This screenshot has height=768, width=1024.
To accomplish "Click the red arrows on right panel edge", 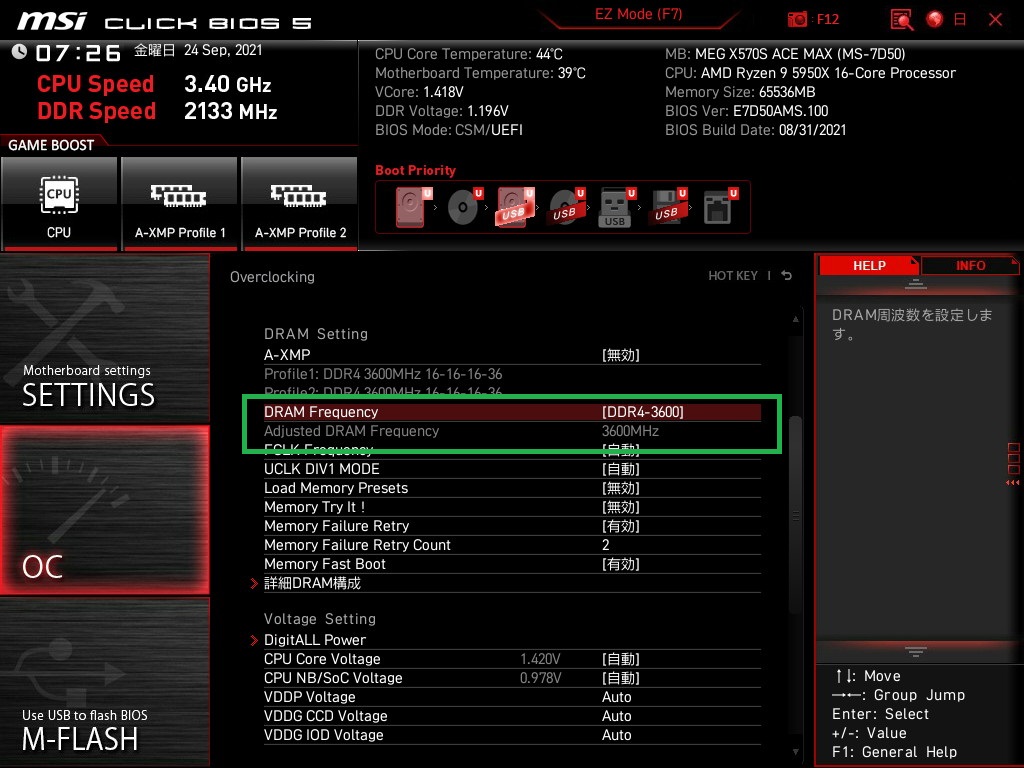I will tap(1012, 483).
